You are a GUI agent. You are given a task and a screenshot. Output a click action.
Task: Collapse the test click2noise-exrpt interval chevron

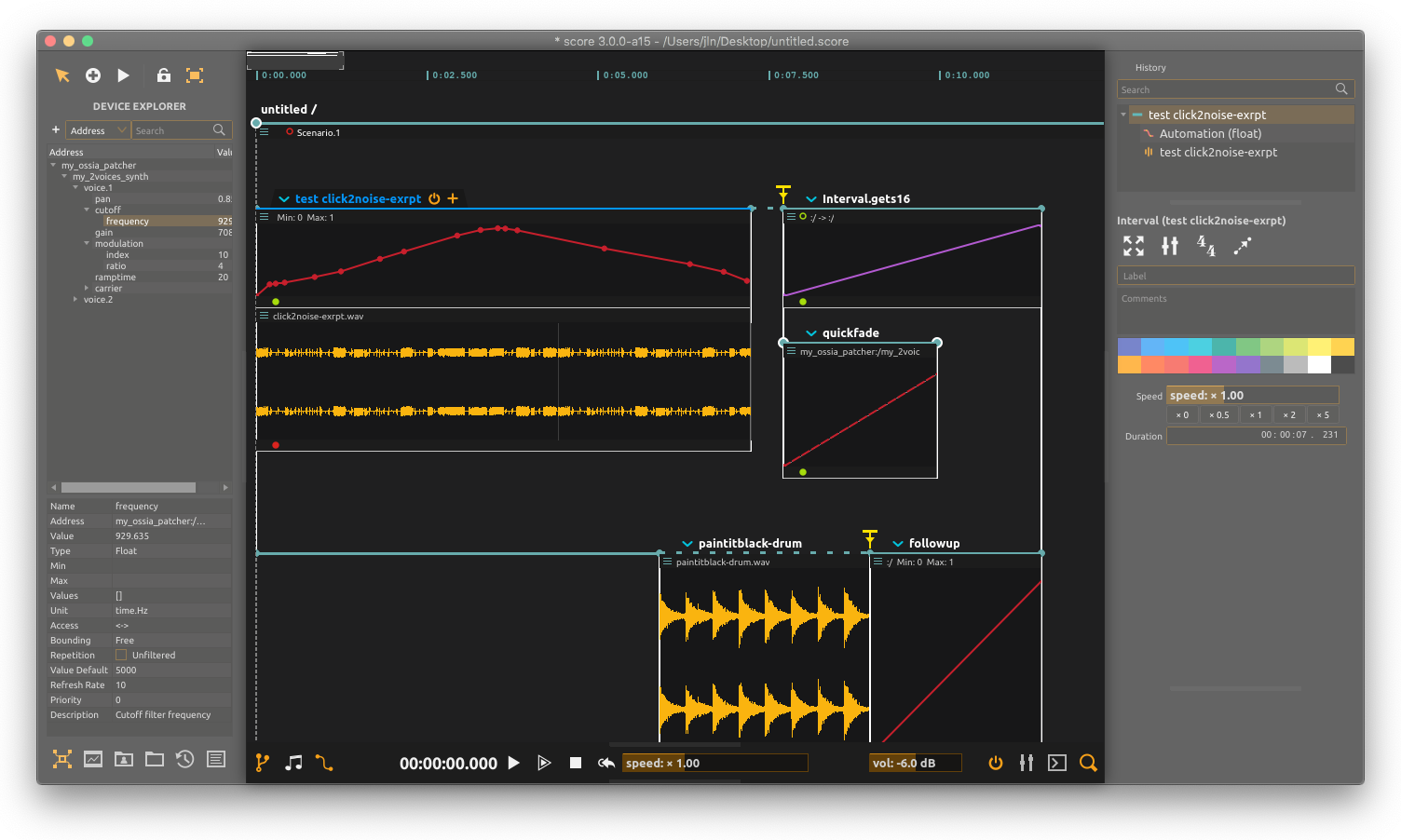[284, 198]
